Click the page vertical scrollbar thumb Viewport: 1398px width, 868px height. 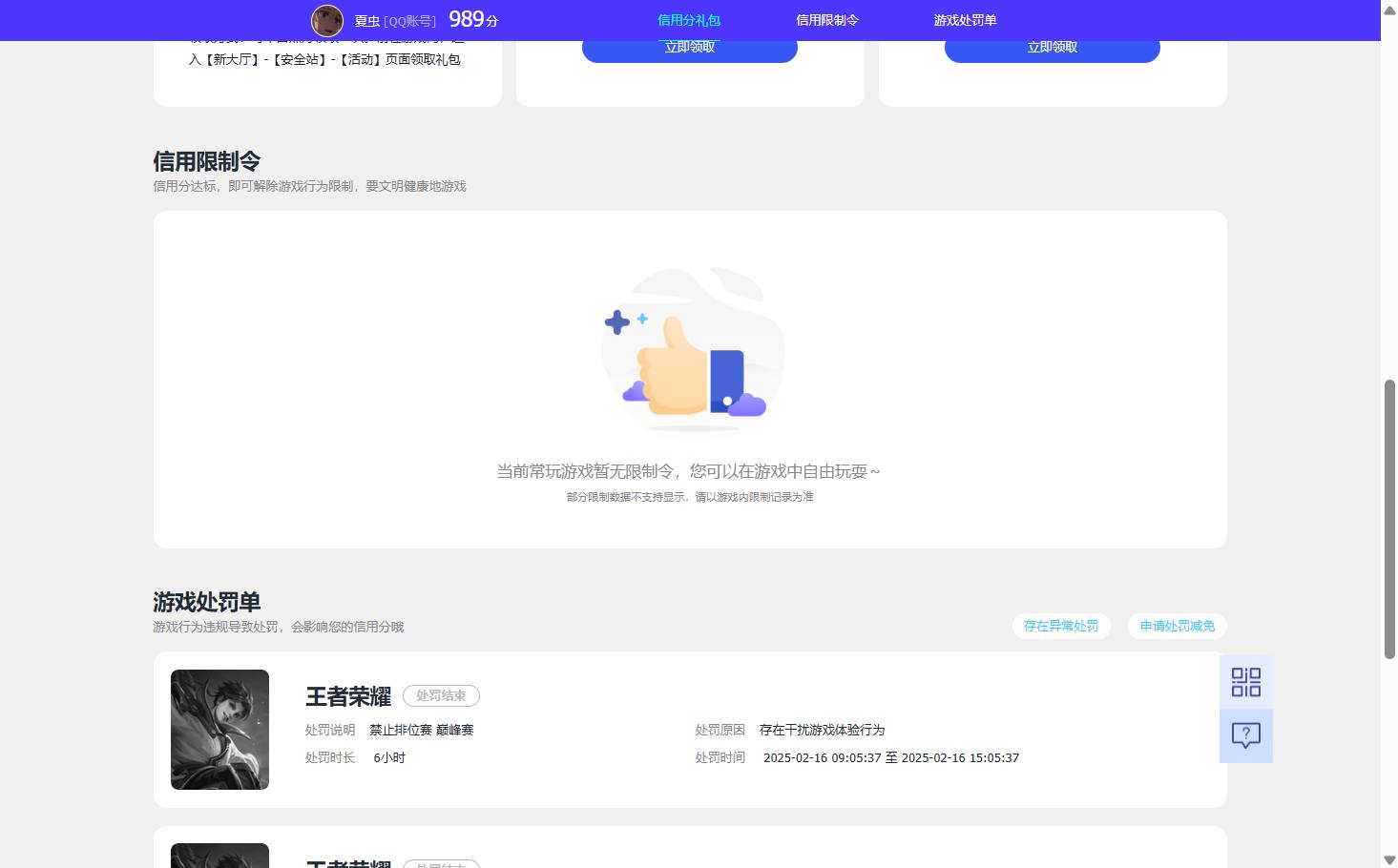tap(1389, 519)
